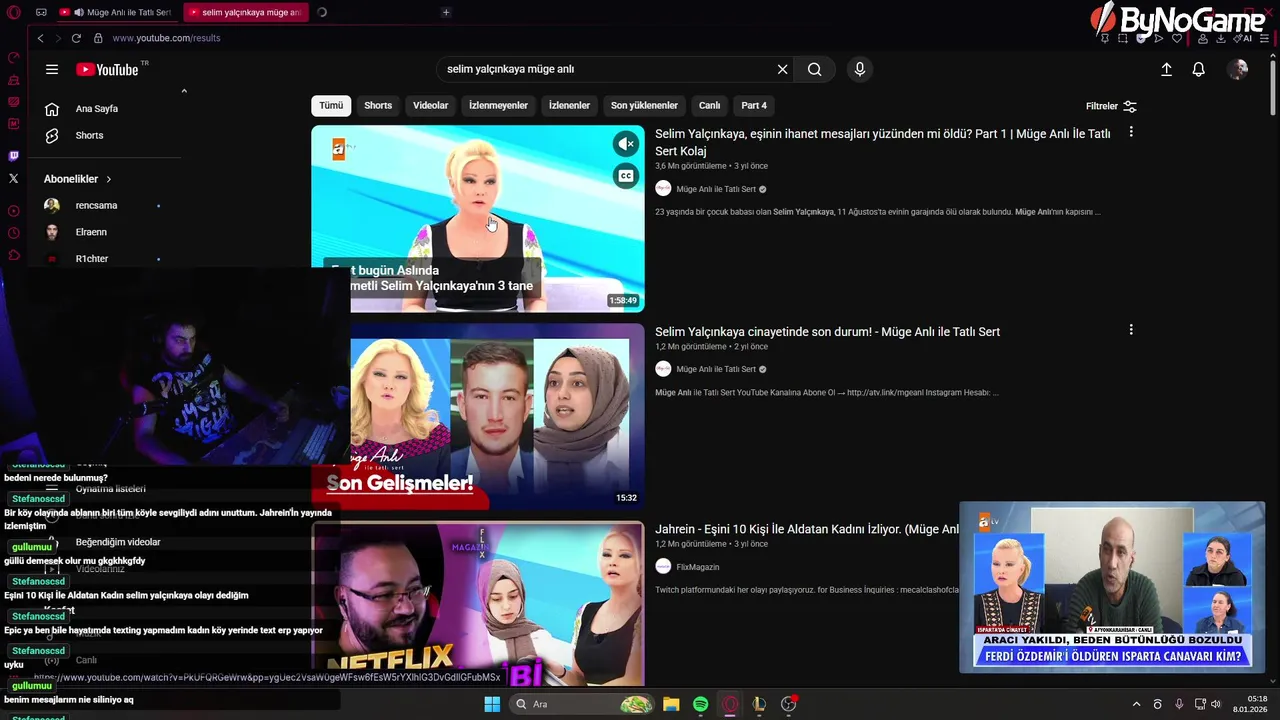Open the YouTube hamburger guide menu

pyautogui.click(x=52, y=69)
